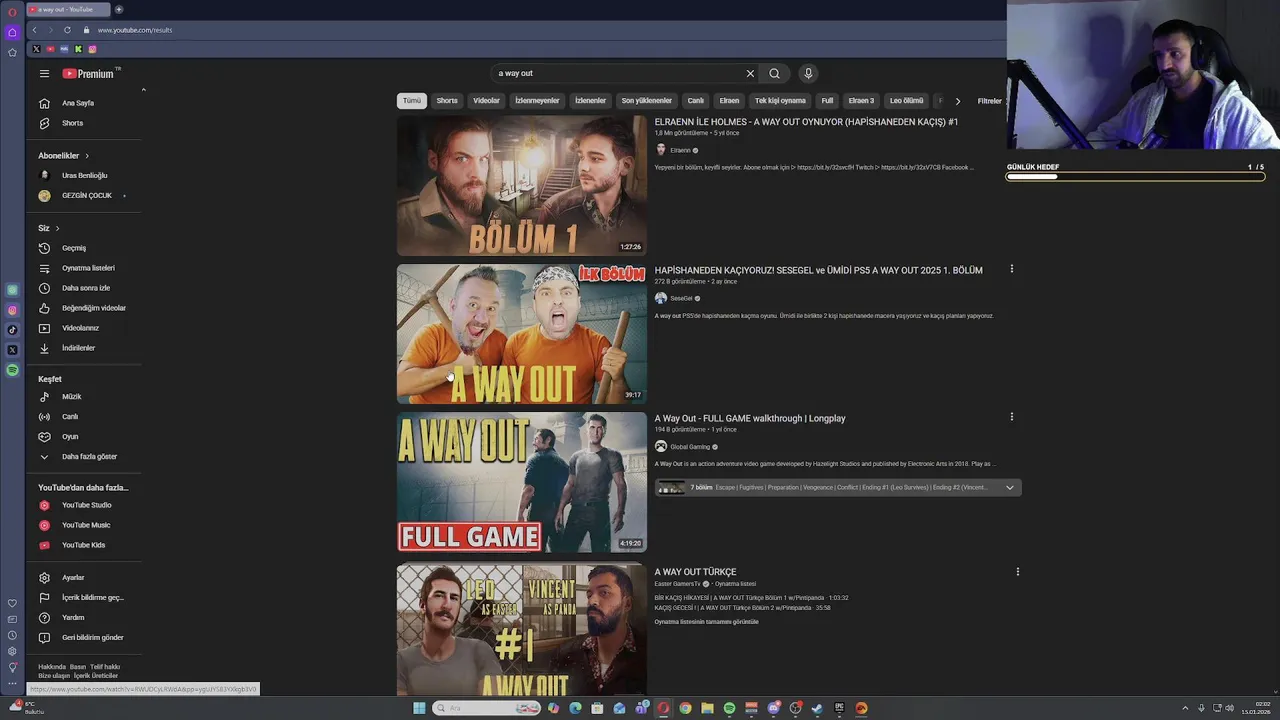Screen dimensions: 1280x720
Task: Open the Windows Start menu
Action: (419, 708)
